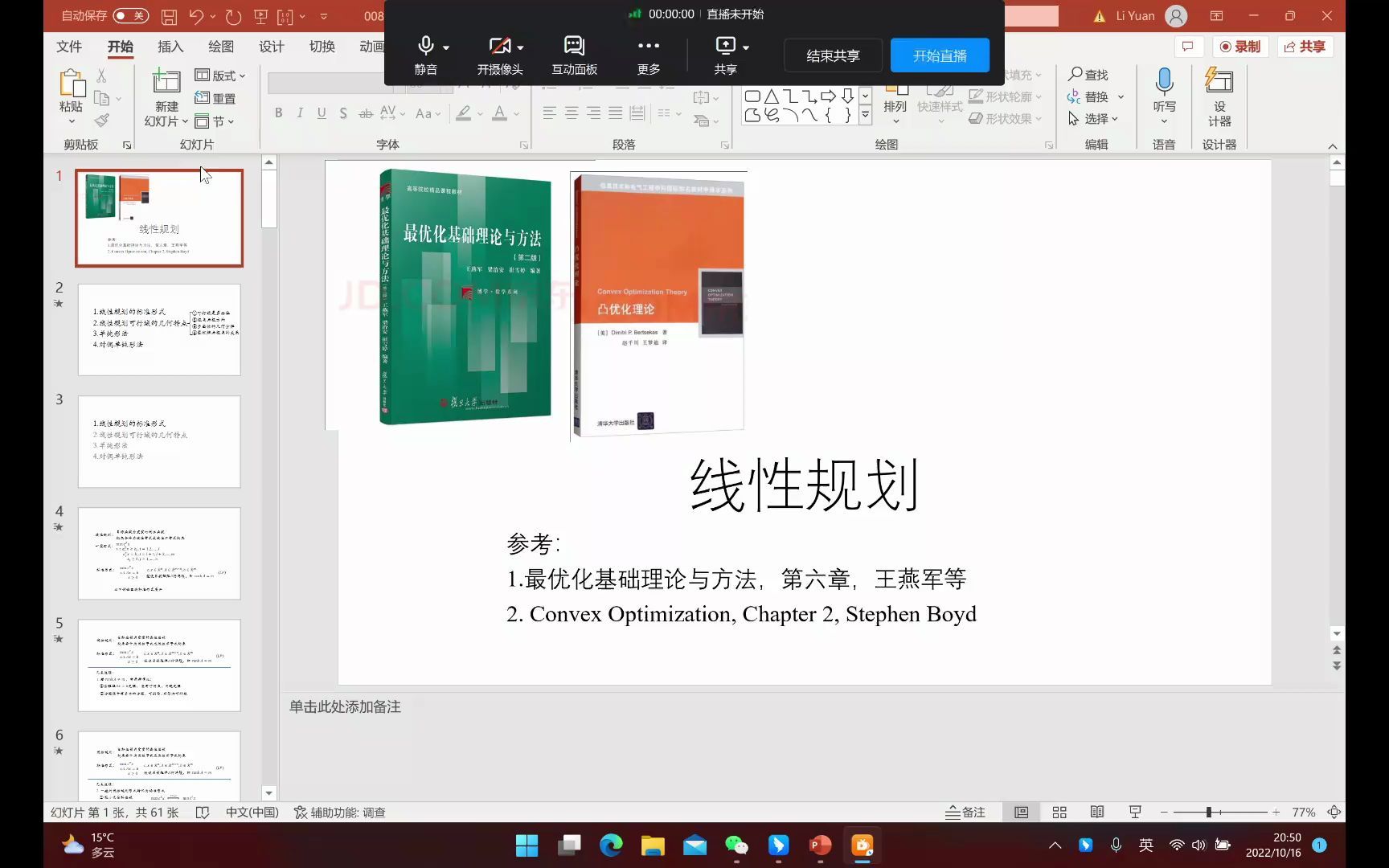Viewport: 1389px width, 868px height.
Task: Click the 粘贴 paste icon
Action: coord(72,83)
